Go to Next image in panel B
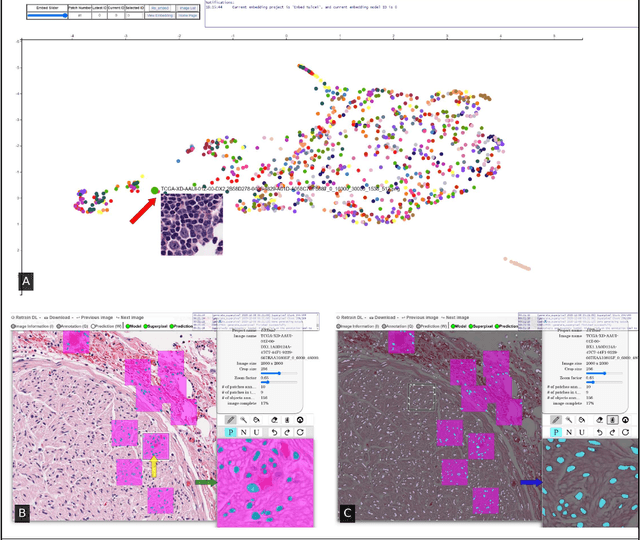Screen dimensions: 640x540 [x=130, y=318]
